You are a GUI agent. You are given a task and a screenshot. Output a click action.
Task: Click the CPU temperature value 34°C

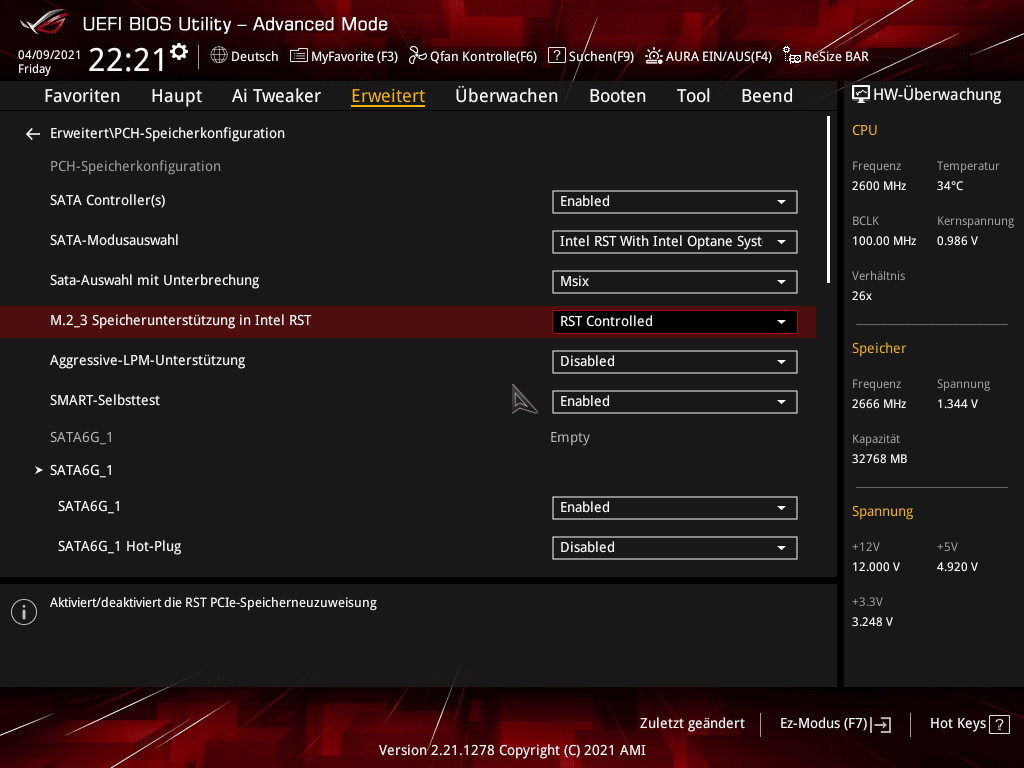950,186
